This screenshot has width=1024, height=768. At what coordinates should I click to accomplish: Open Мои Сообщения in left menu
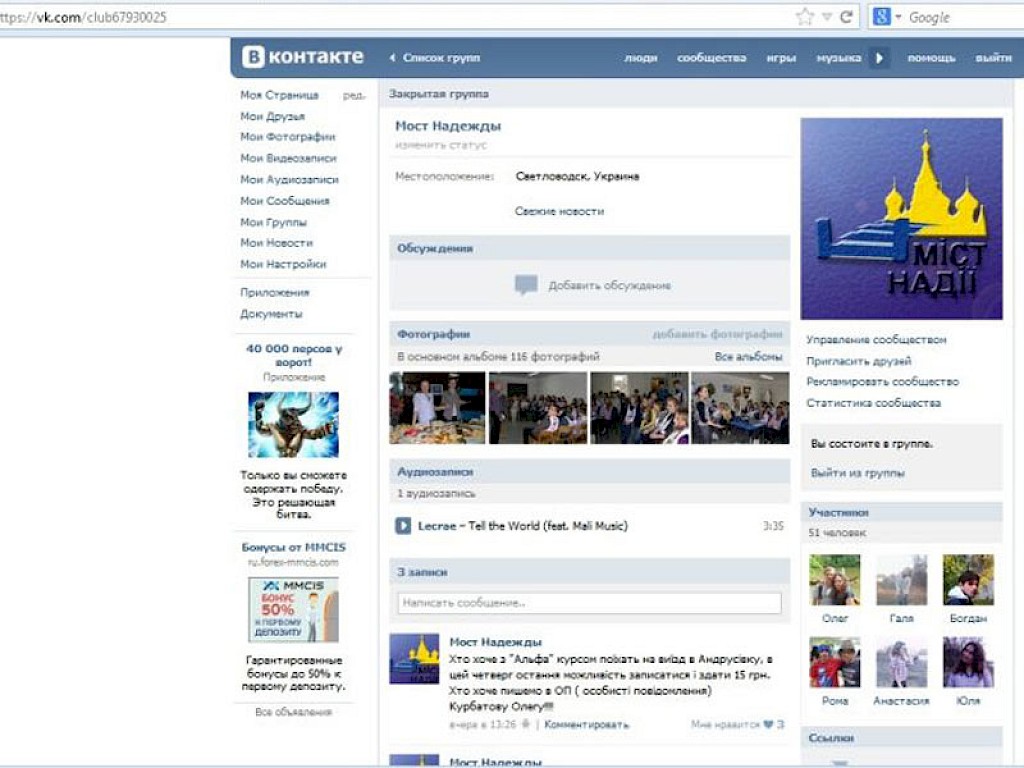click(284, 201)
